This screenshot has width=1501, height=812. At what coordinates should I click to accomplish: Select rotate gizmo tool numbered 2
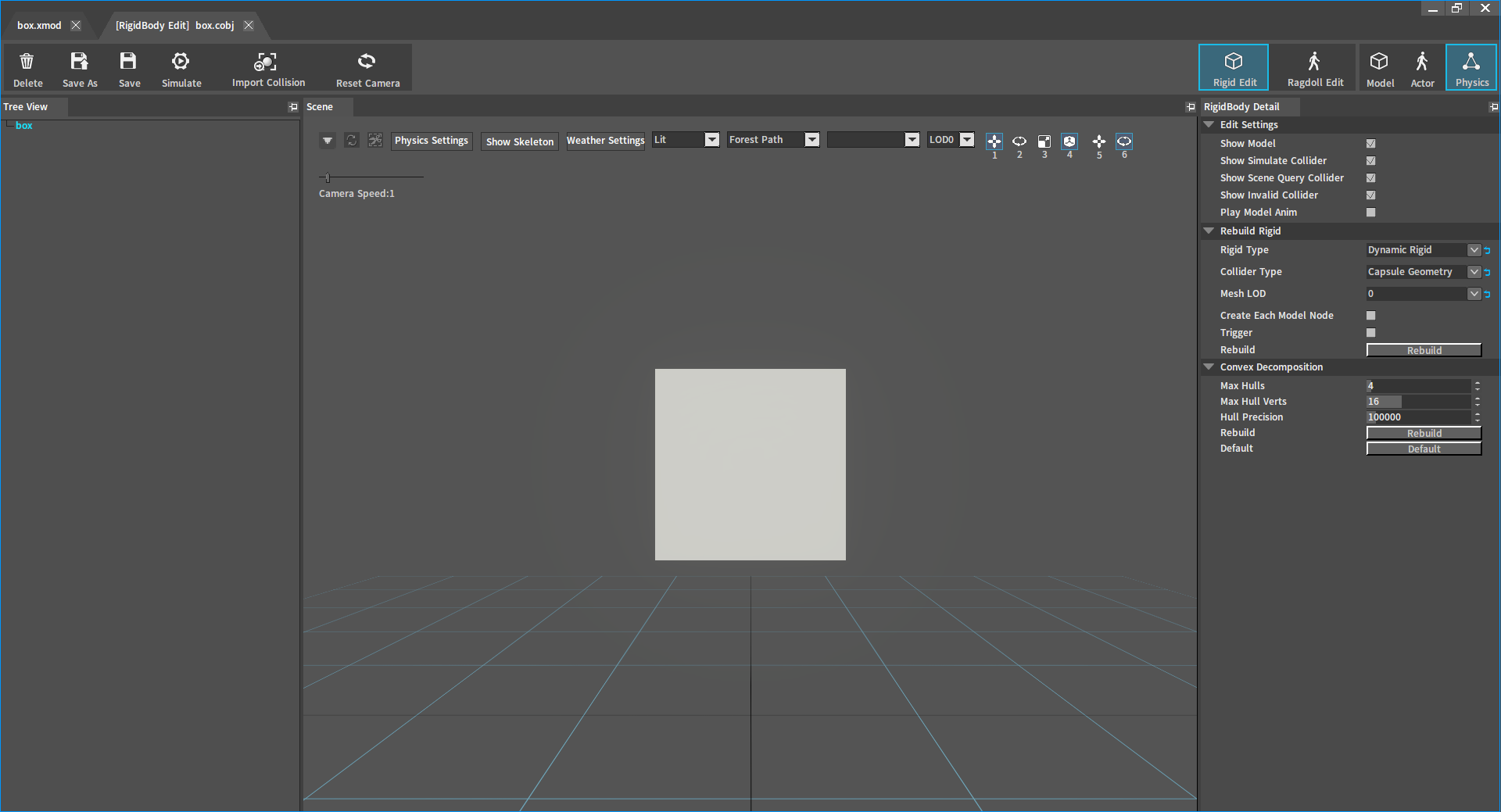coord(1019,141)
